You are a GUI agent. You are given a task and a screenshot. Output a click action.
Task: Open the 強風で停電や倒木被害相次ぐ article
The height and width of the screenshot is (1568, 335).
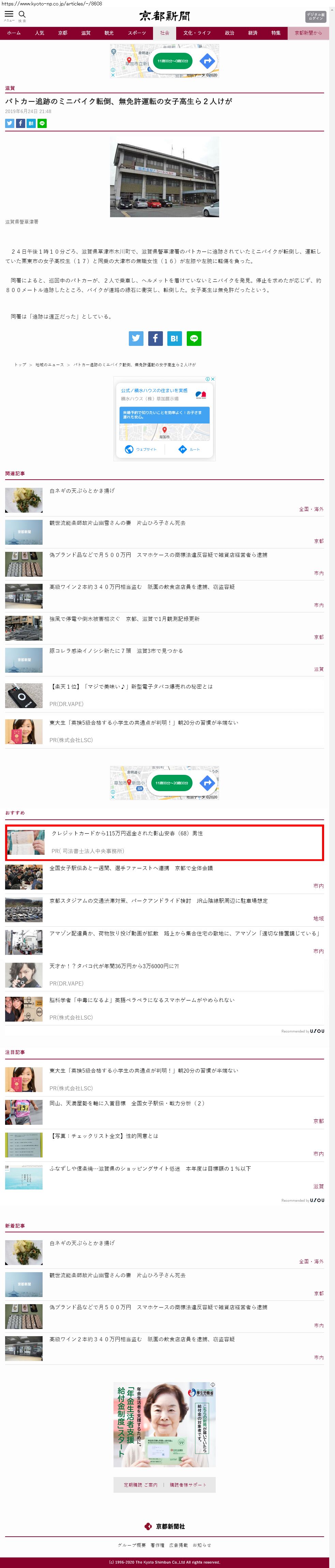124,619
